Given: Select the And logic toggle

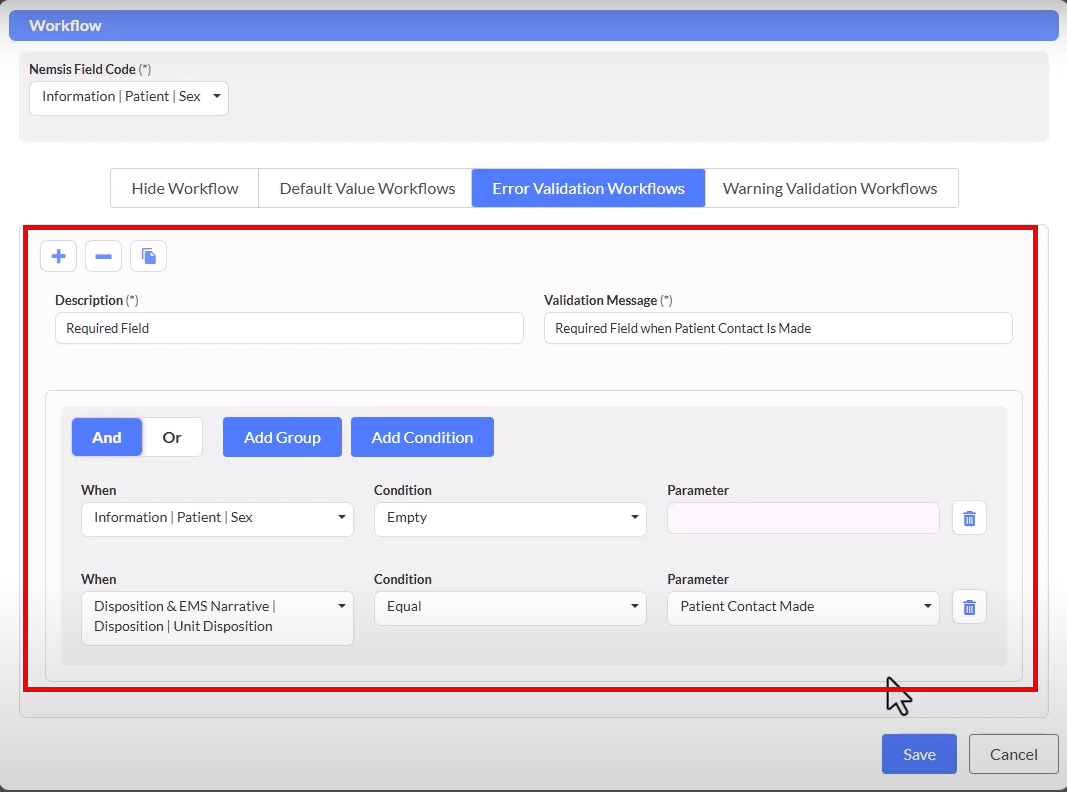Looking at the screenshot, I should click(107, 437).
